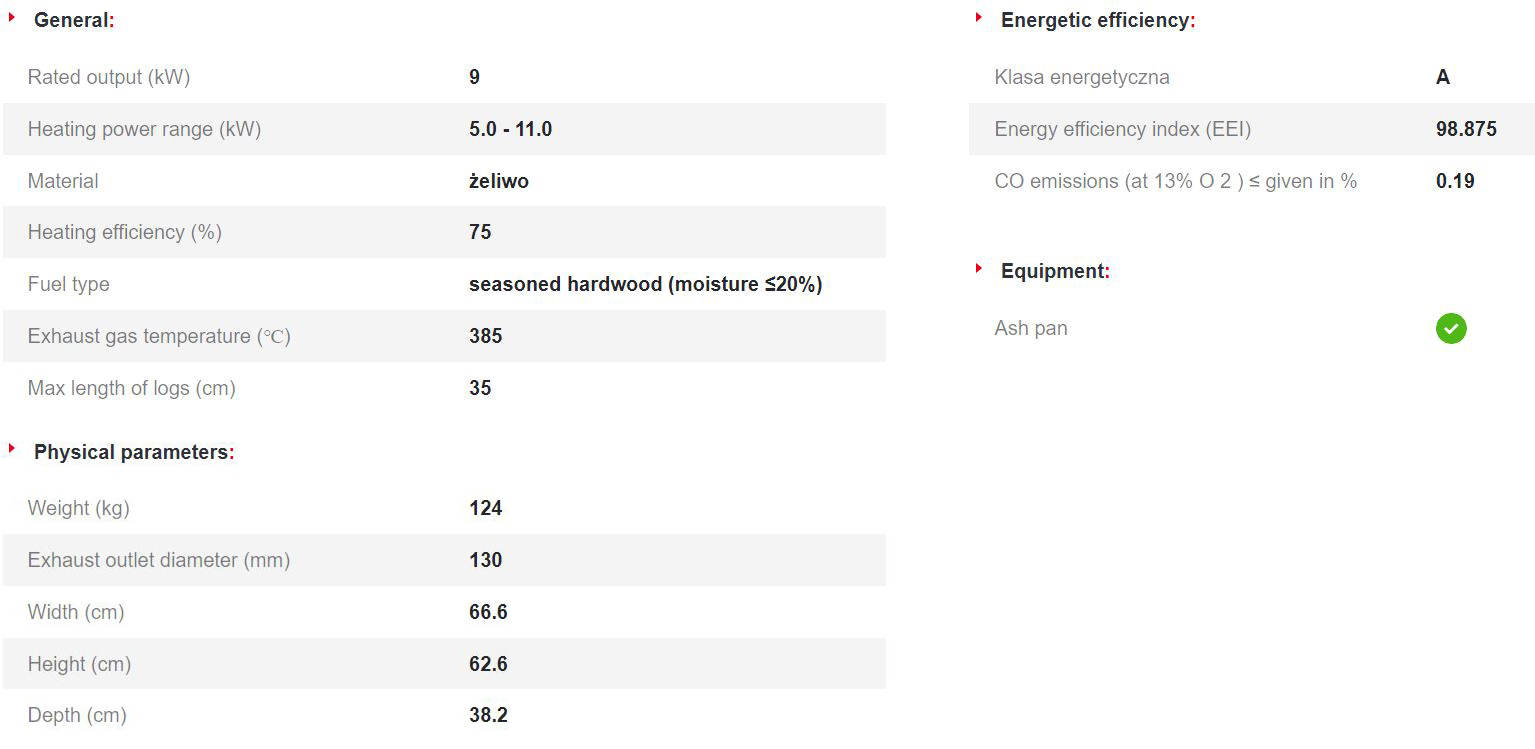Click the Heating power range value 5.0 - 11.0
The width and height of the screenshot is (1535, 749).
tap(510, 129)
